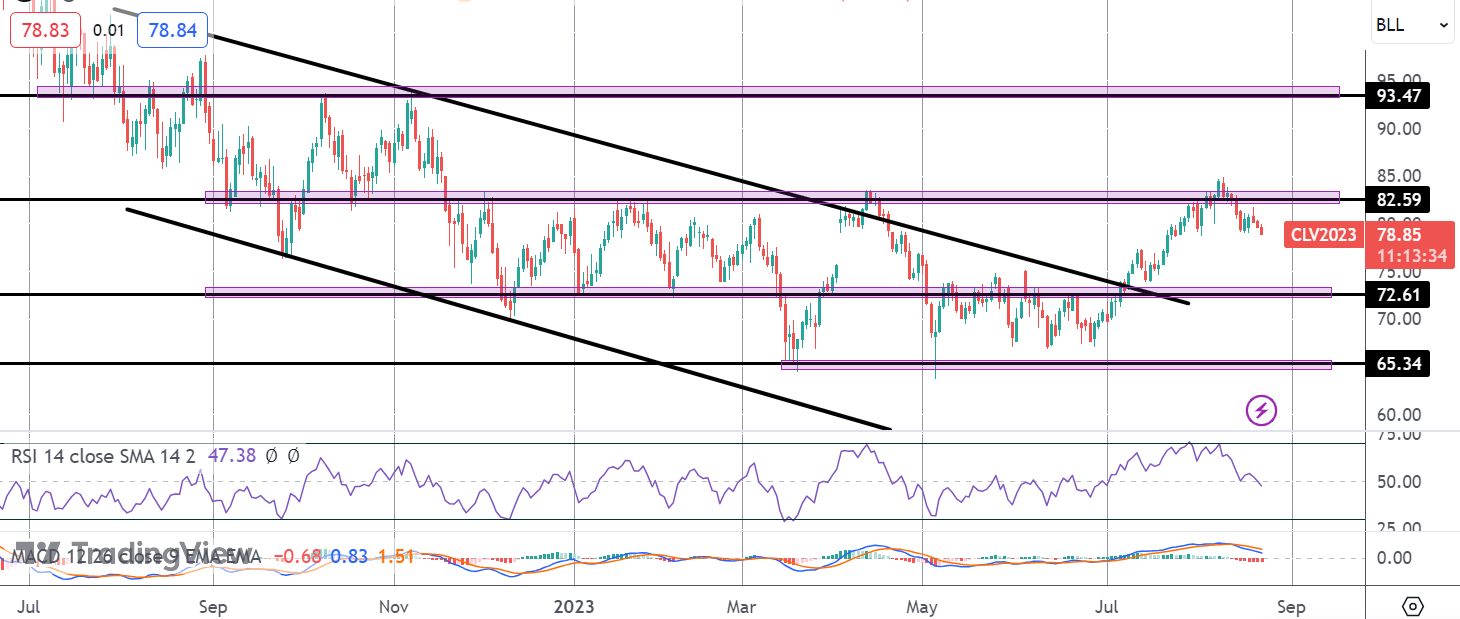Select the purple zone rectangle at 65.34

tap(1056, 365)
